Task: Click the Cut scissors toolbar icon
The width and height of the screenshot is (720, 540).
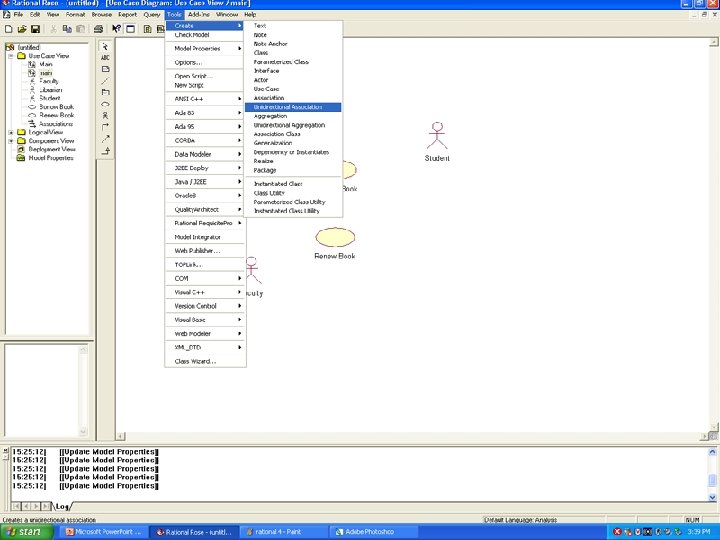Action: pos(53,29)
